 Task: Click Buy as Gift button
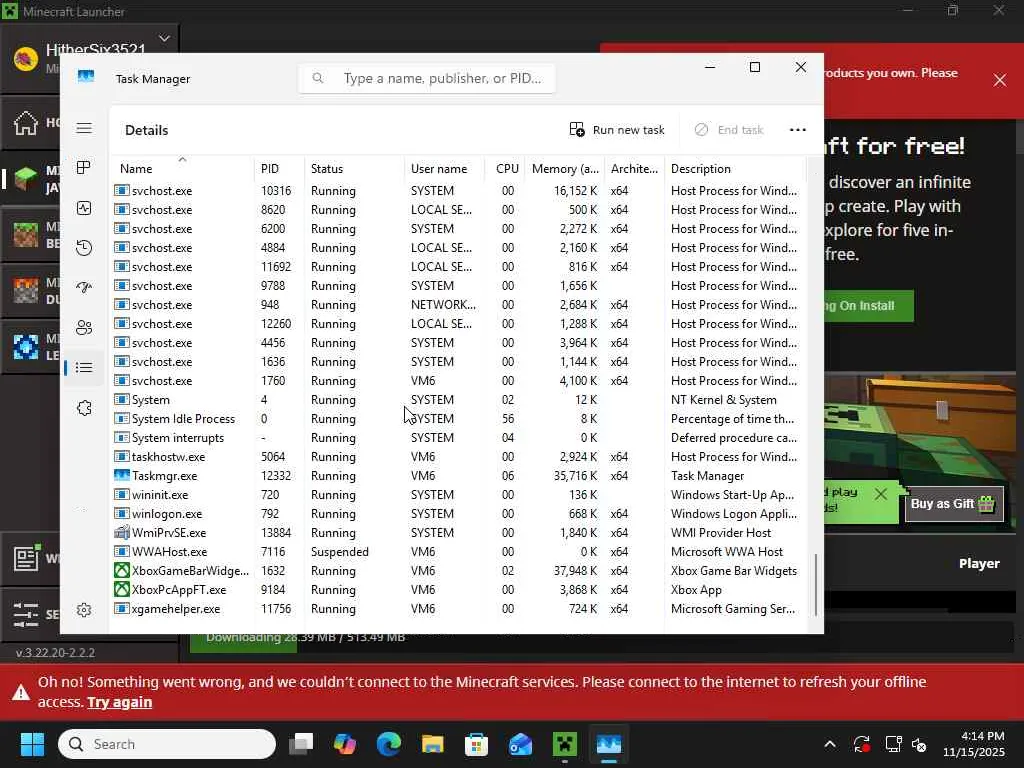tap(953, 504)
